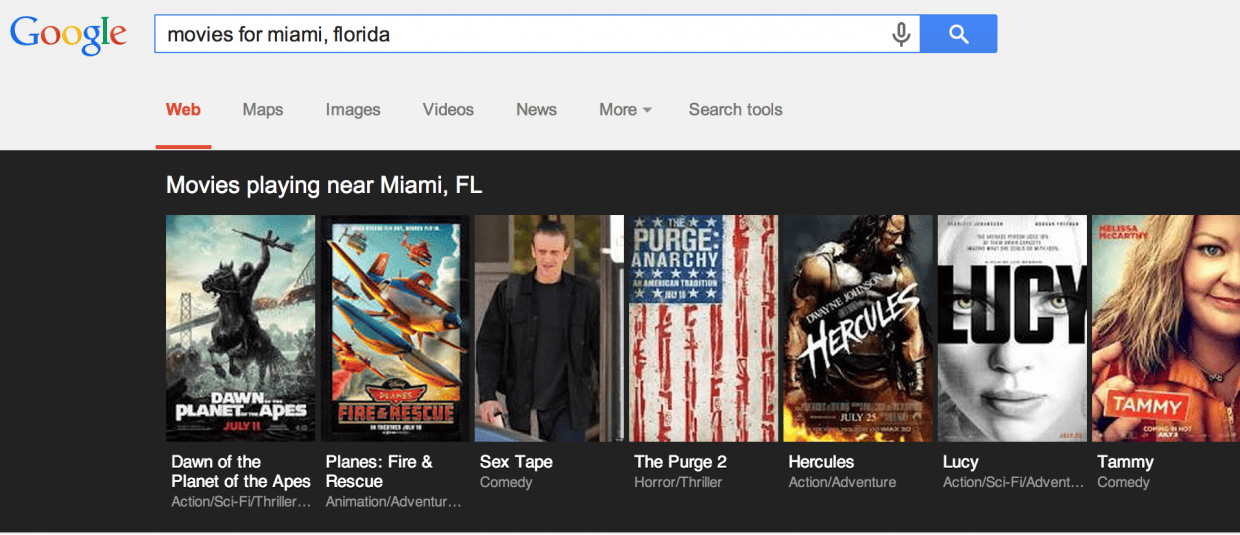Open the Videos tab
The image size is (1240, 535).
[x=448, y=110]
